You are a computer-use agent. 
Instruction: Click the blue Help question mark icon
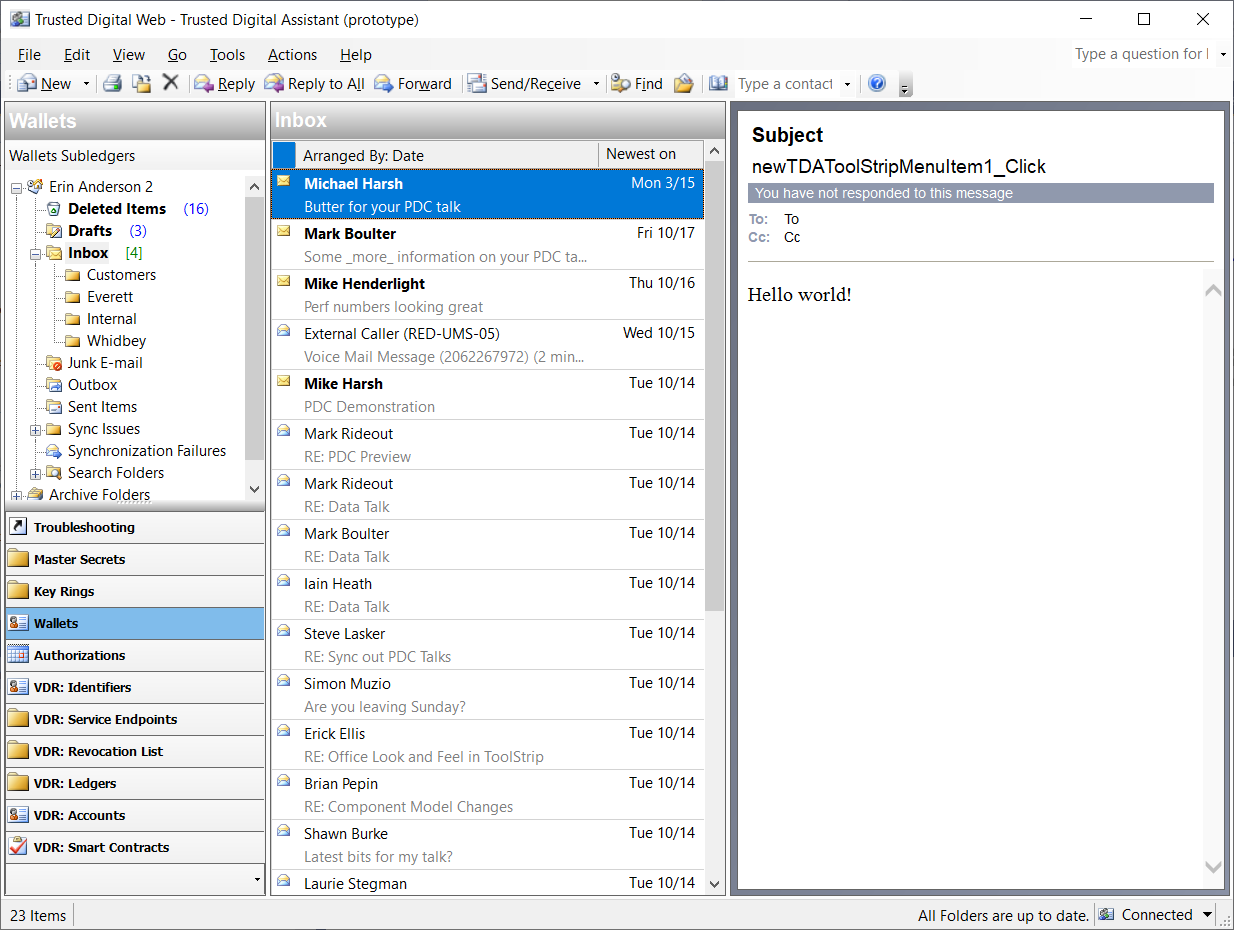pos(877,84)
